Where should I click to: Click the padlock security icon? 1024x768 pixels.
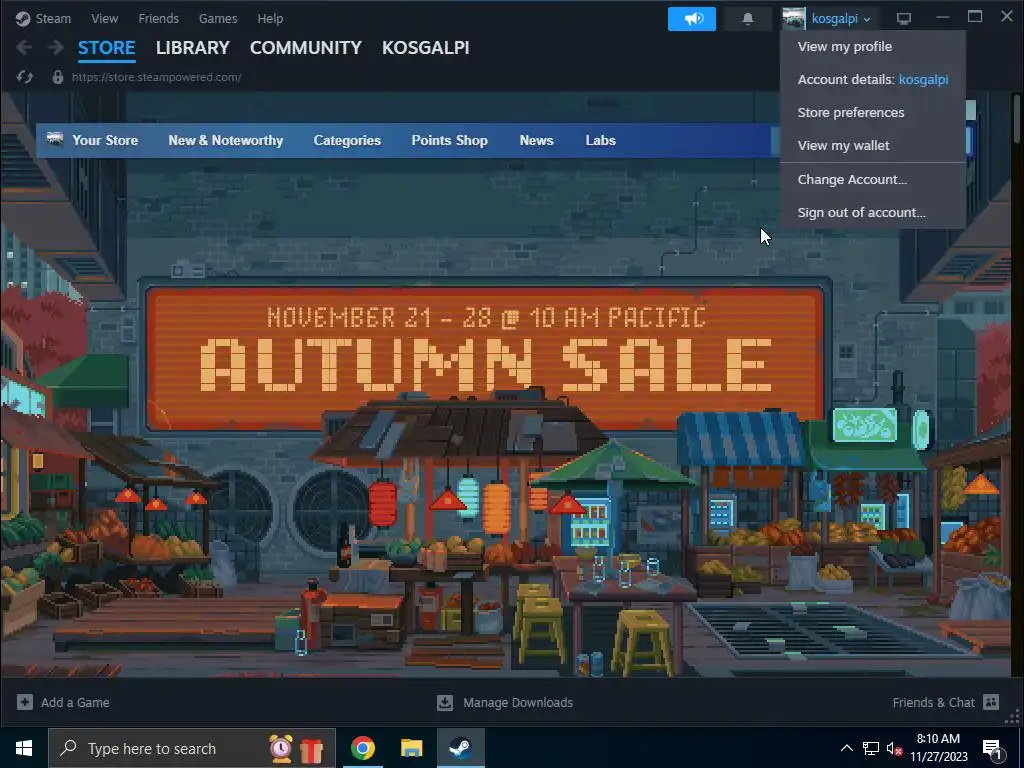(57, 77)
